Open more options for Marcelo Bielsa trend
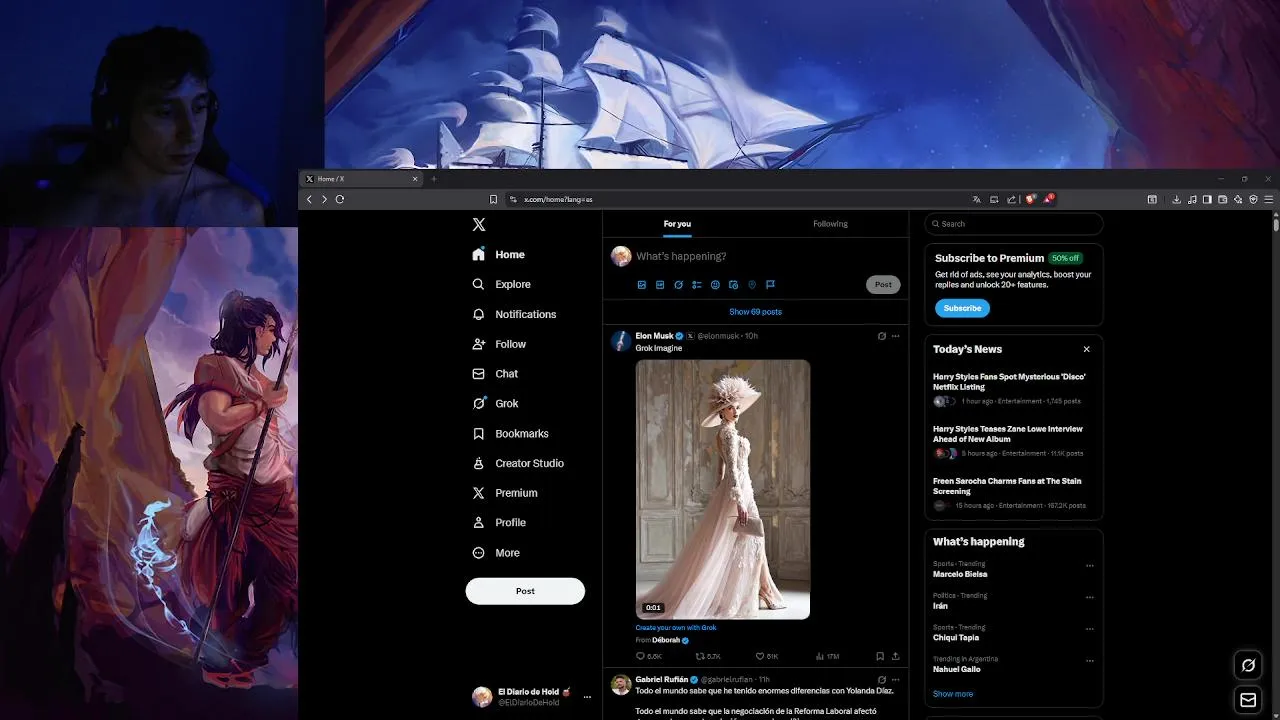Viewport: 1280px width, 720px height. pyautogui.click(x=1090, y=566)
